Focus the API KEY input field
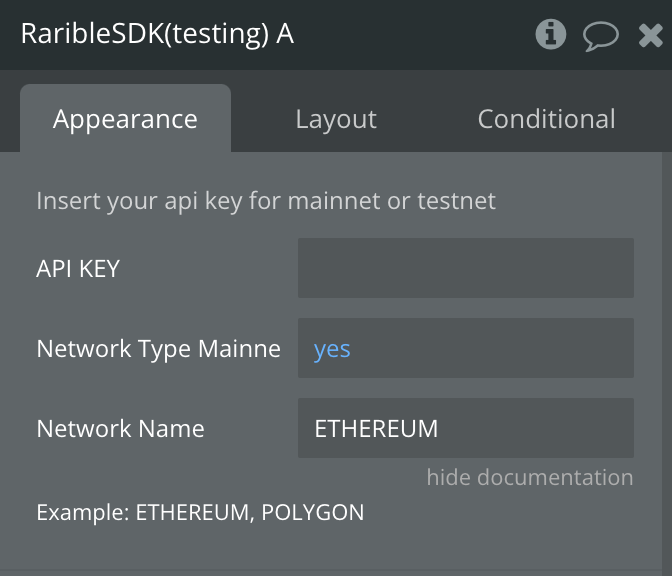The width and height of the screenshot is (672, 576). [466, 268]
